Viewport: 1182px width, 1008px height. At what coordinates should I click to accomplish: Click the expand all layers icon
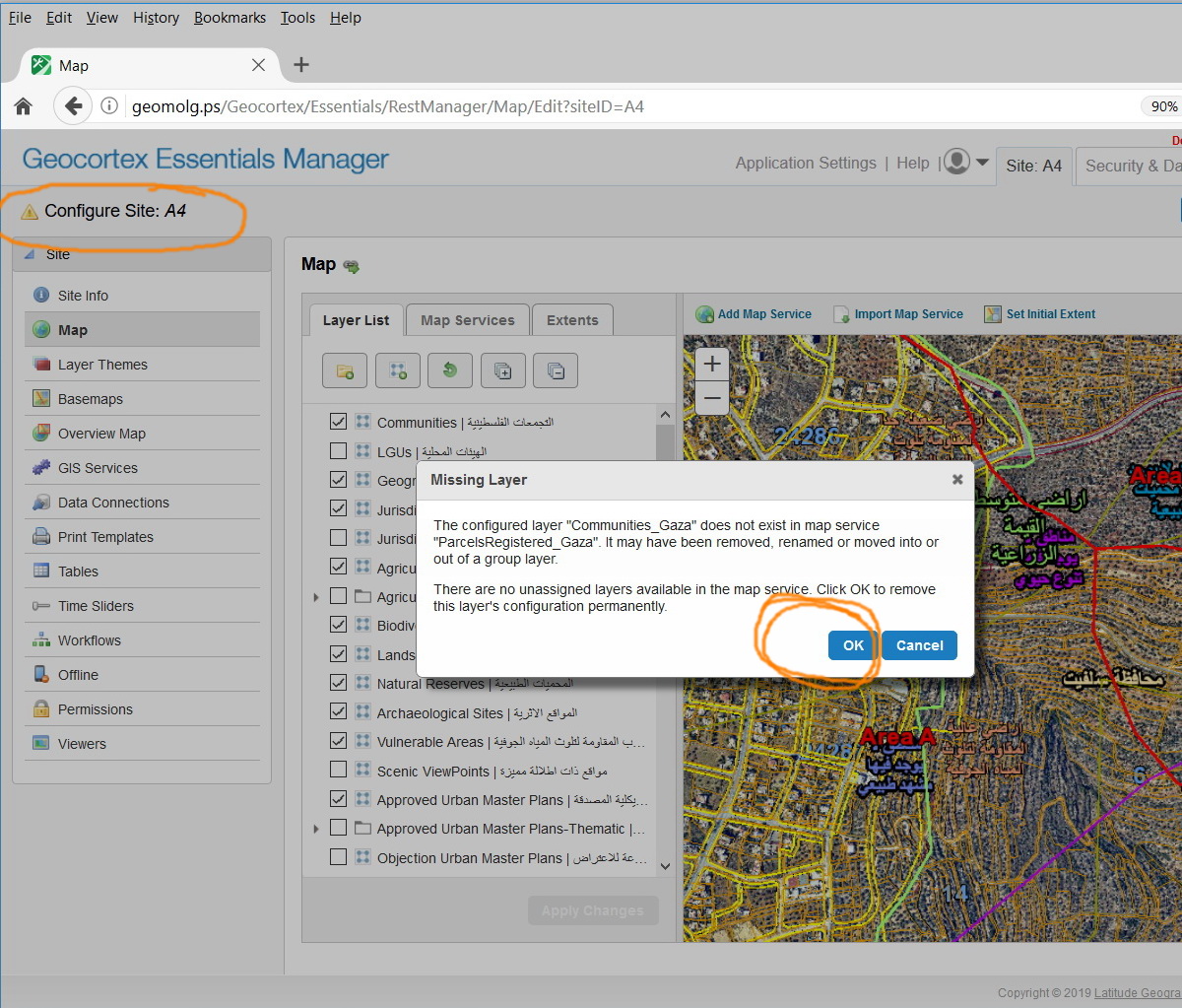[502, 370]
